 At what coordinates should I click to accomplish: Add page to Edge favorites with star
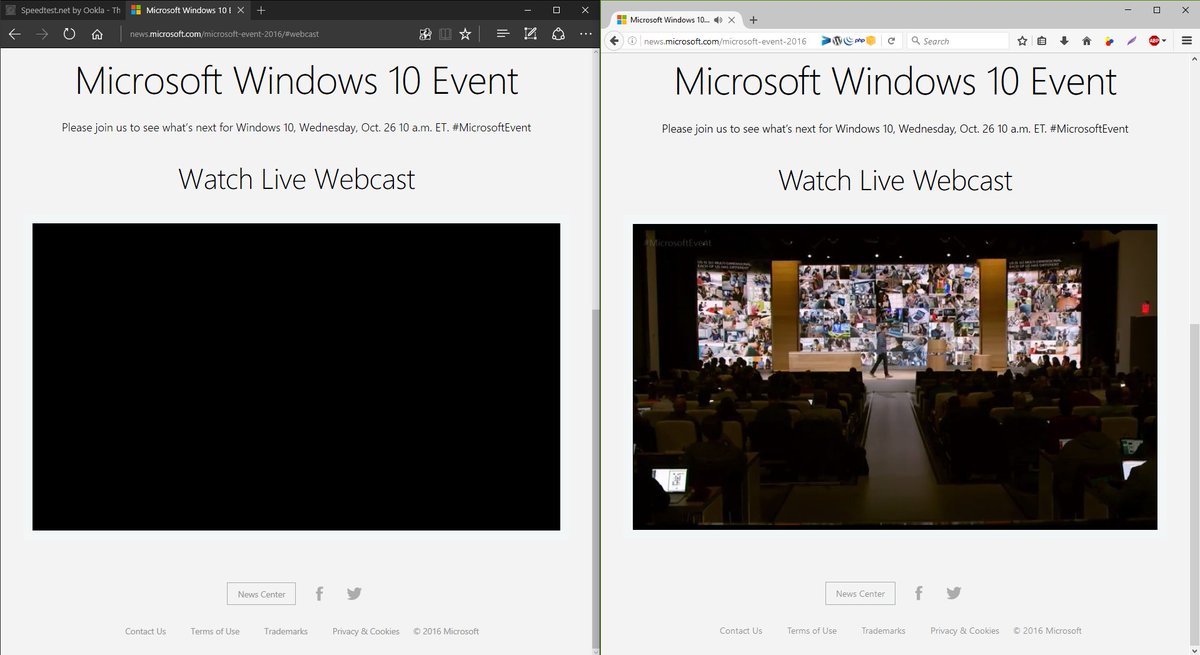coord(465,34)
